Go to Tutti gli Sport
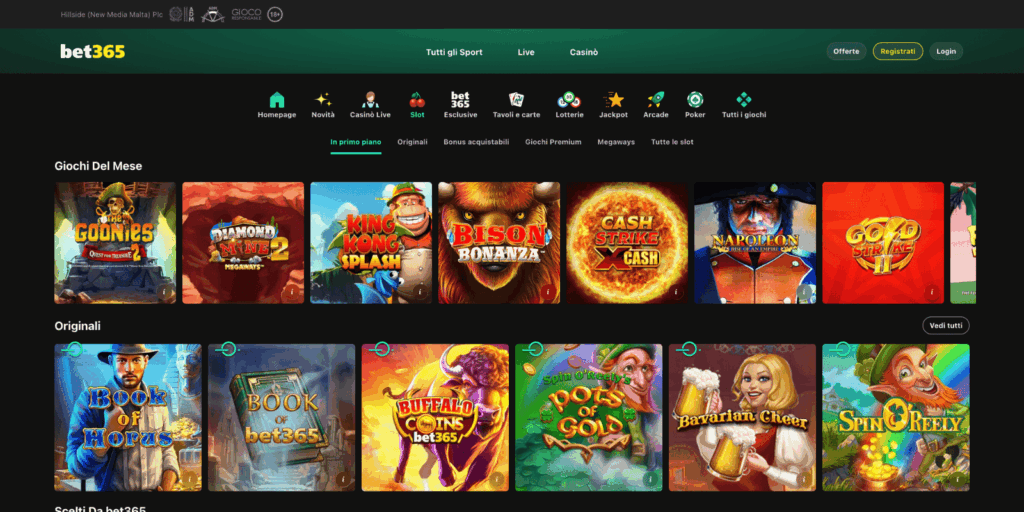The width and height of the screenshot is (1024, 512). tap(454, 52)
